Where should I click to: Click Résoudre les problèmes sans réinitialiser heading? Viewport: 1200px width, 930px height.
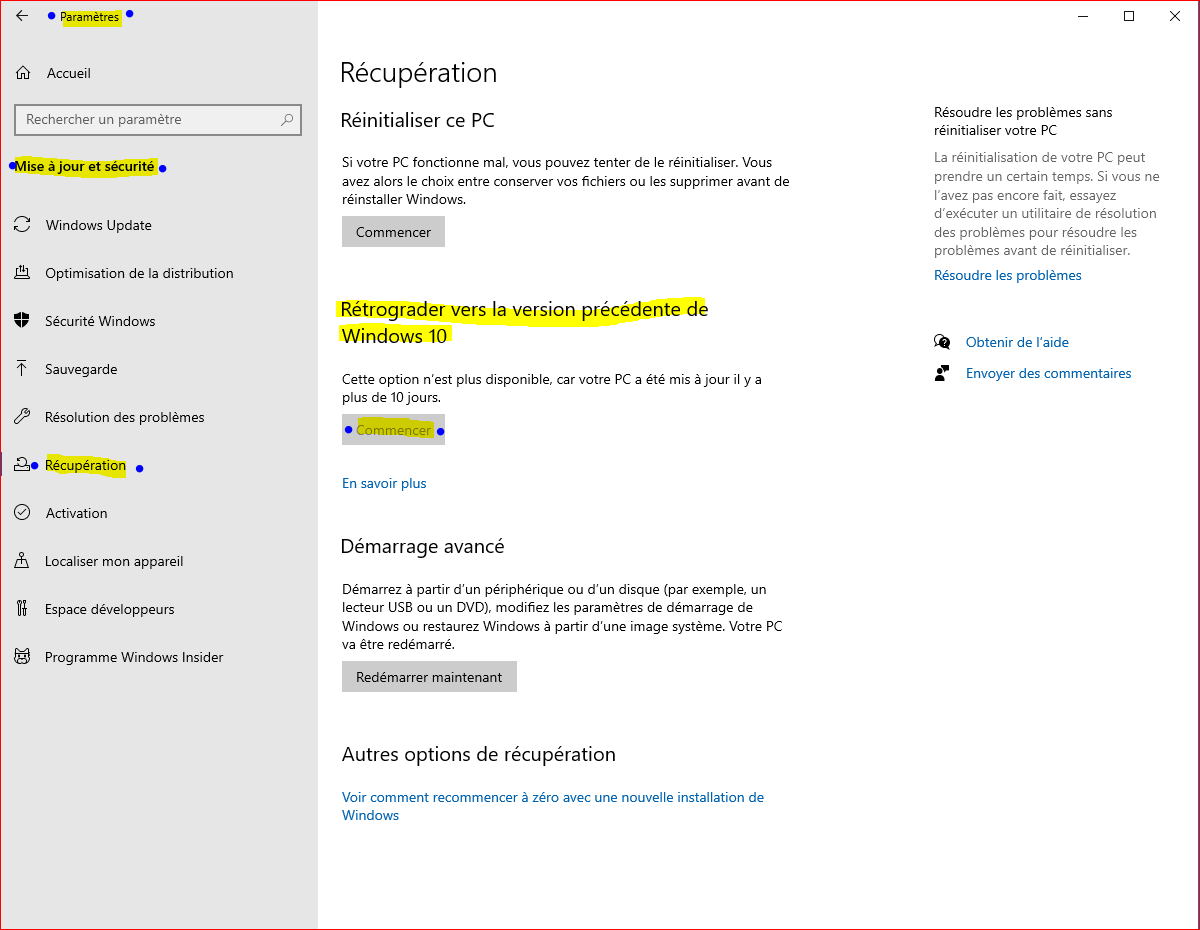pos(1023,121)
